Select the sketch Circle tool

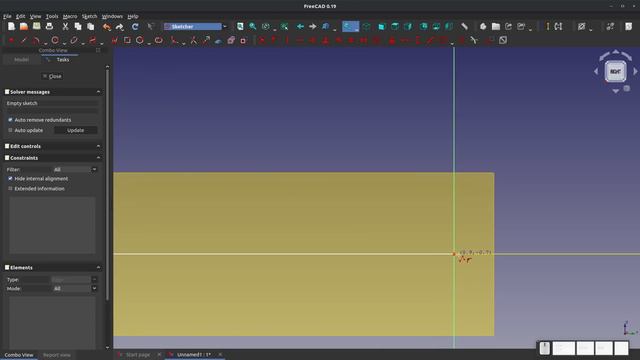55,40
